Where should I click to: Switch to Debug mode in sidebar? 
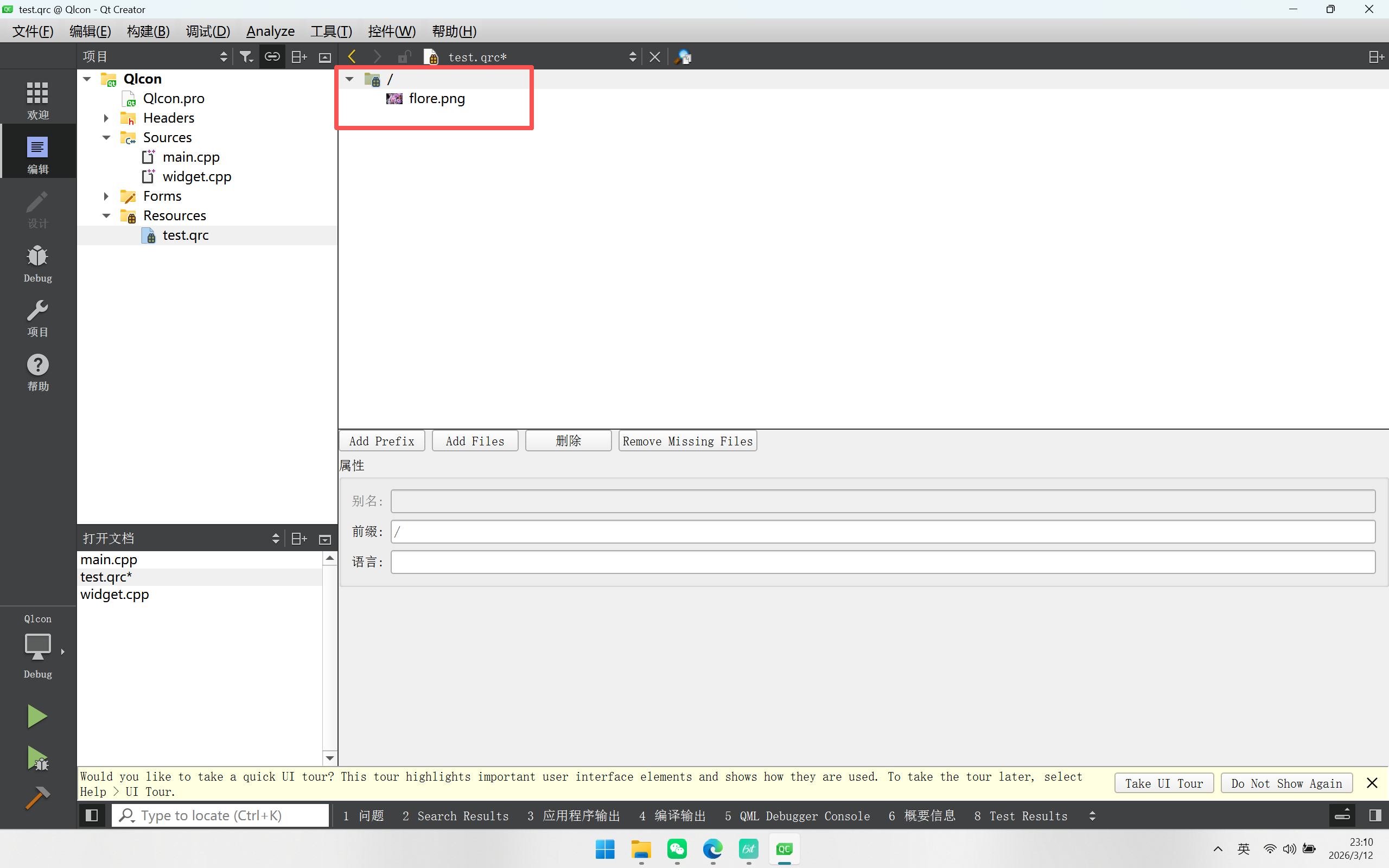(x=37, y=263)
